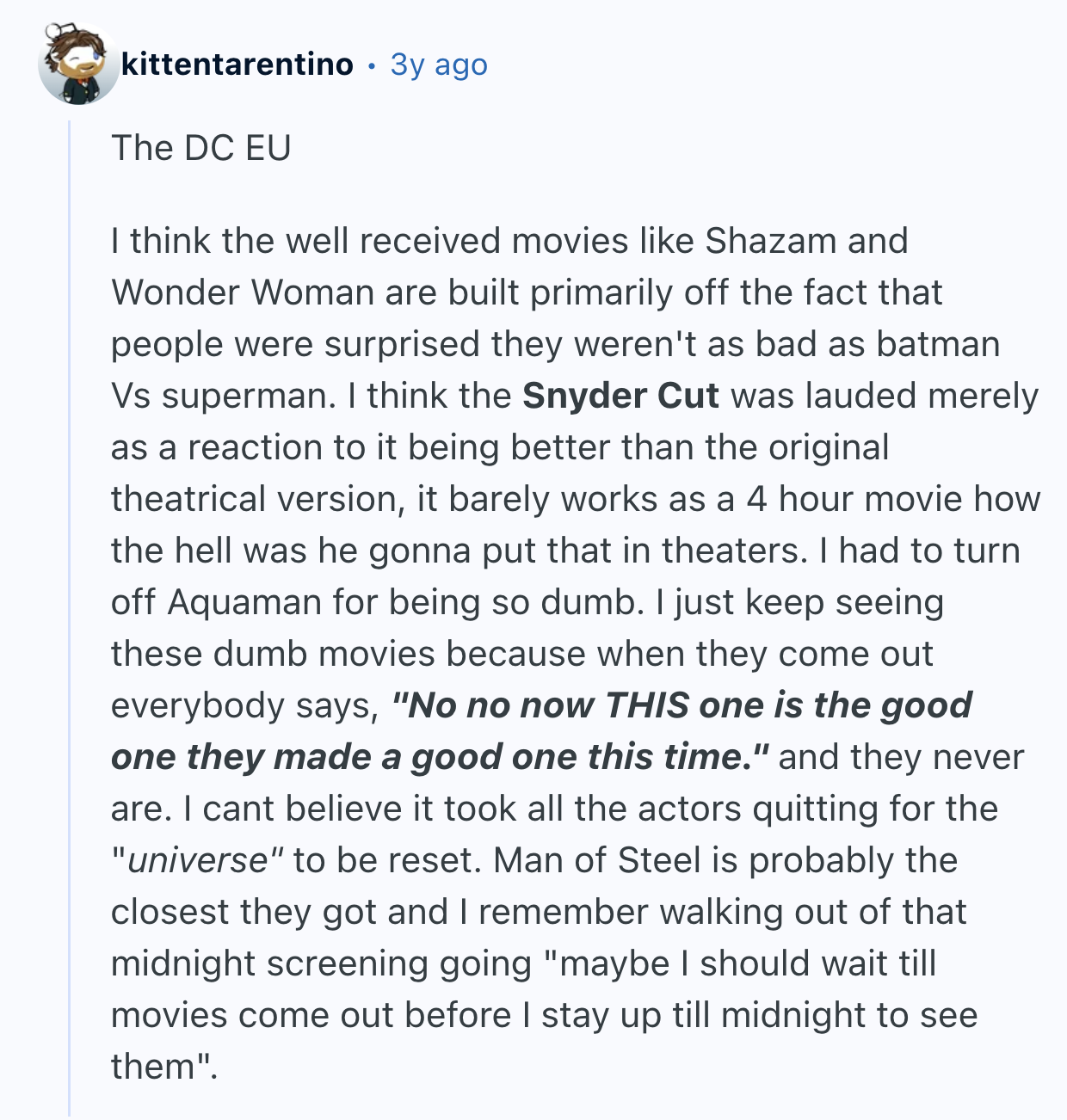
Task: Click the word "batman" in the comment
Action: point(938,344)
